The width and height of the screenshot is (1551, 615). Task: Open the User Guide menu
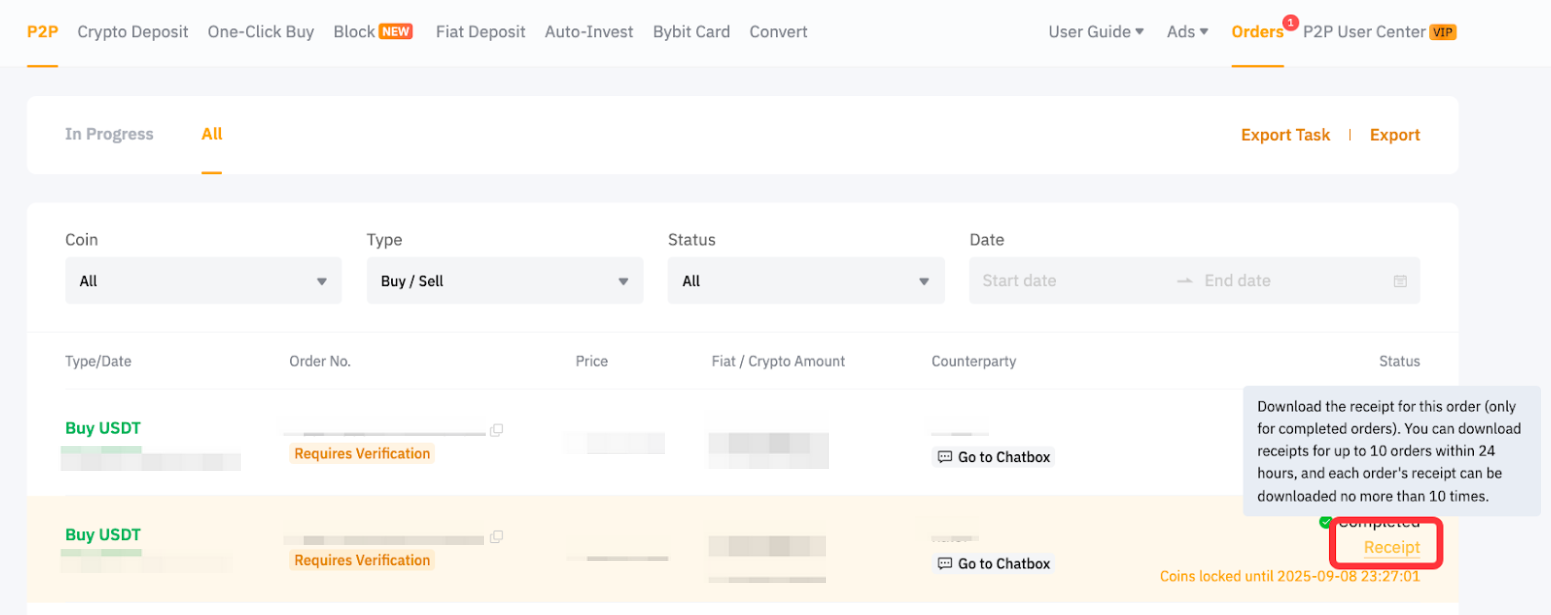pyautogui.click(x=1096, y=32)
